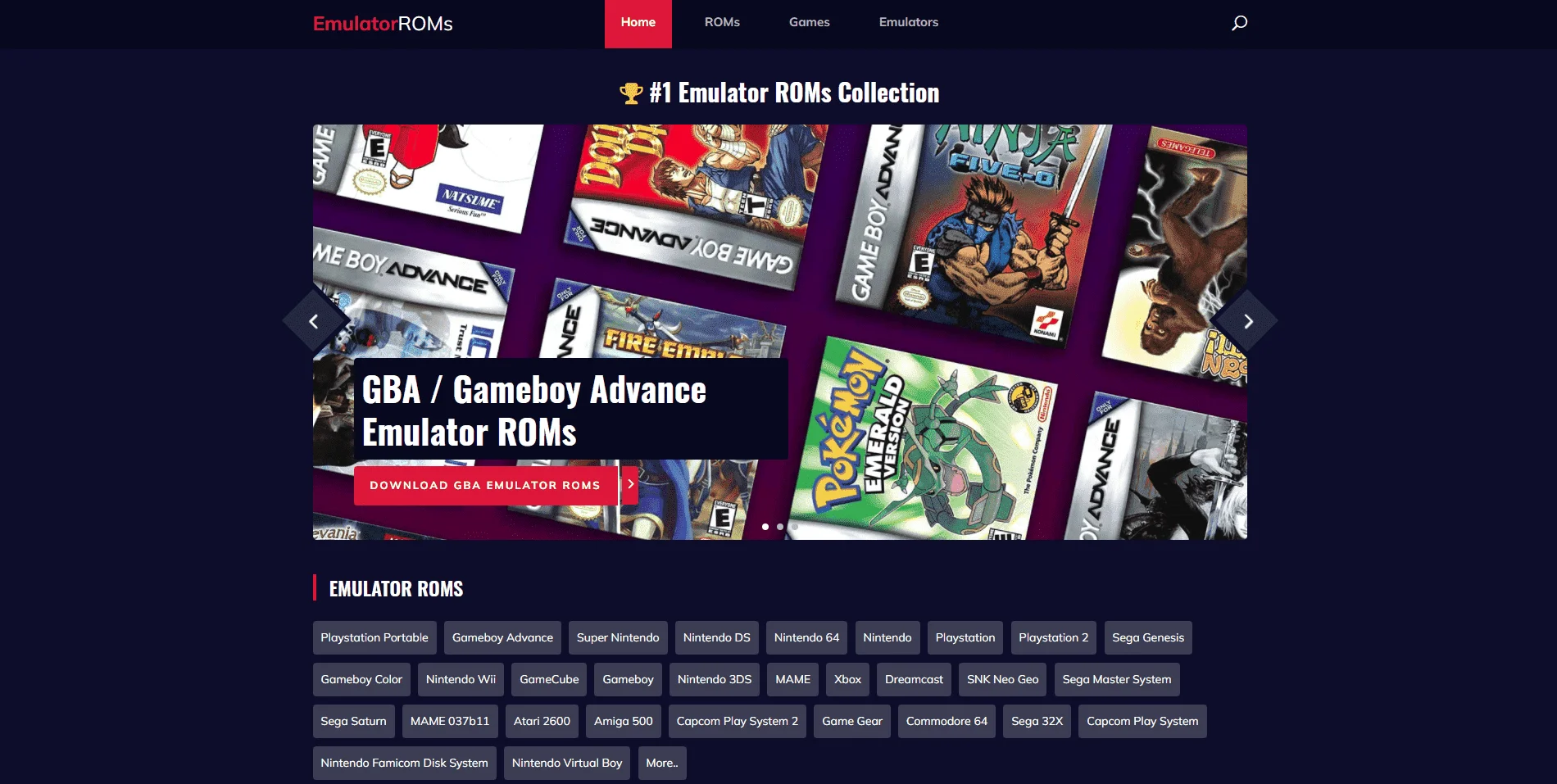The width and height of the screenshot is (1557, 784).
Task: Open Gameboy Advance ROMs tag
Action: [x=502, y=637]
